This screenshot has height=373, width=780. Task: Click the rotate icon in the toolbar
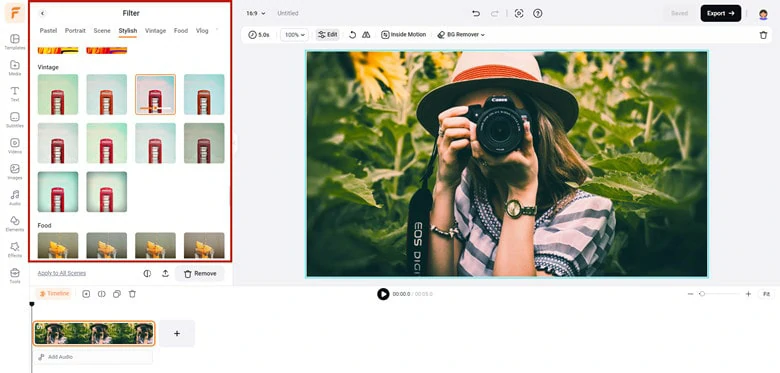353,35
